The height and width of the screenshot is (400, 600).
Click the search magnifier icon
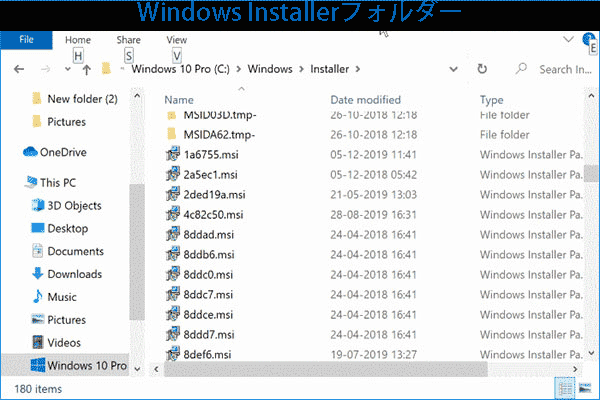coord(521,69)
